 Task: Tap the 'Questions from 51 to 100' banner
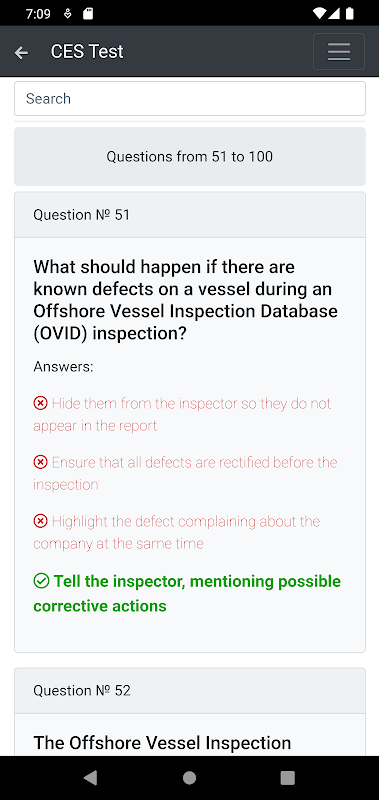(190, 156)
